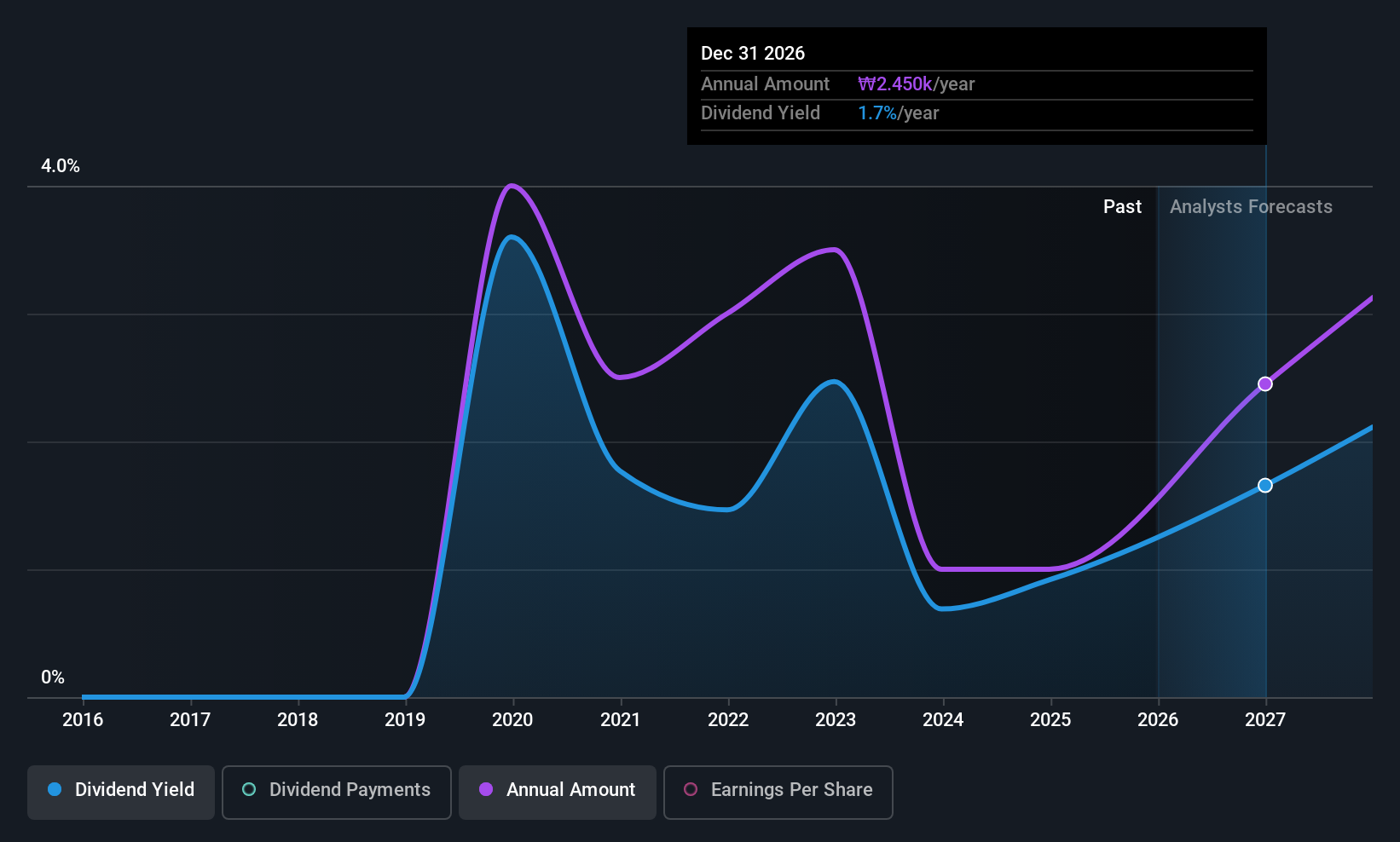Click the 2022 x-axis label
The width and height of the screenshot is (1400, 842).
728,720
